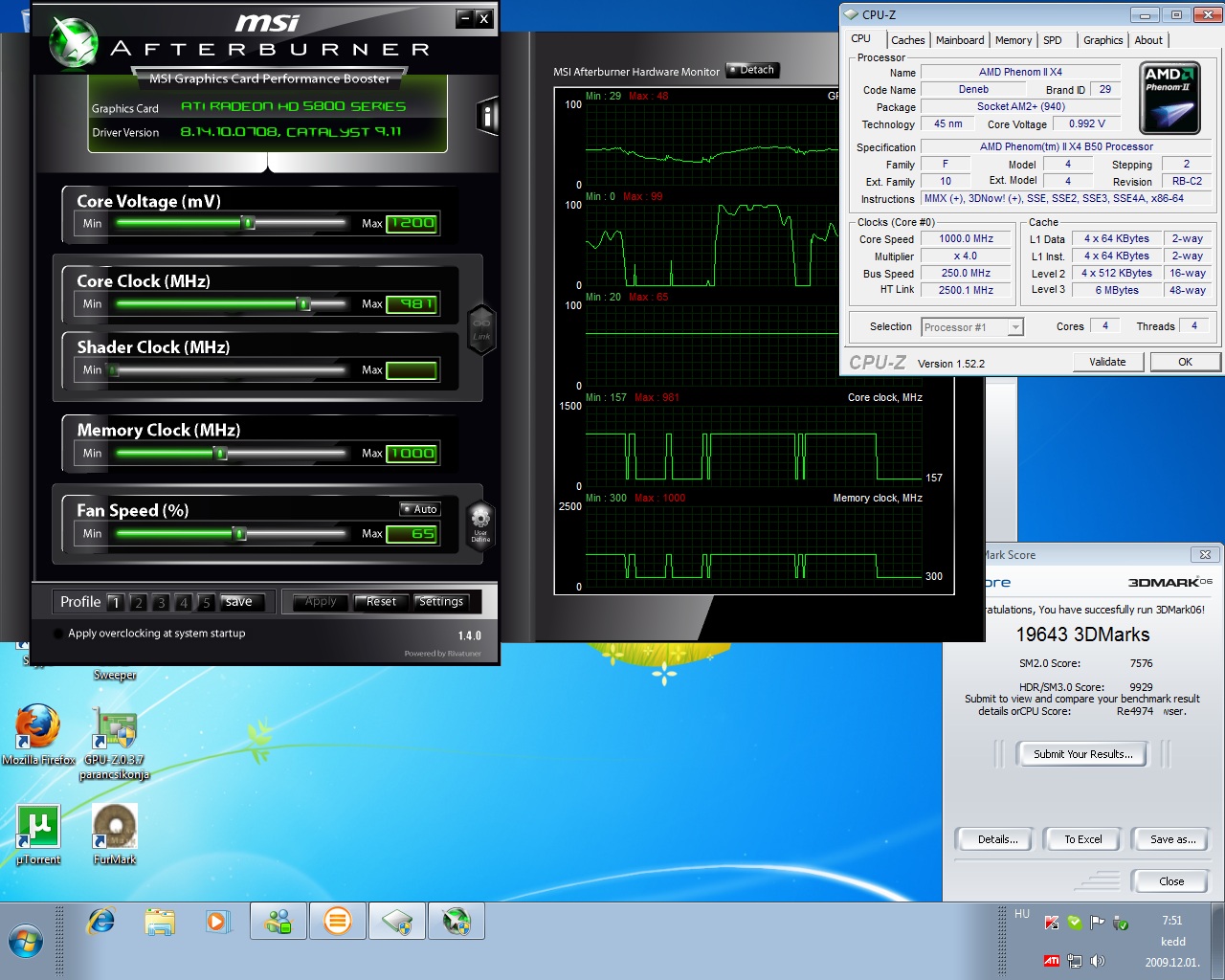Click the Validate button in CPU-Z
Viewport: 1225px width, 980px height.
1107,362
